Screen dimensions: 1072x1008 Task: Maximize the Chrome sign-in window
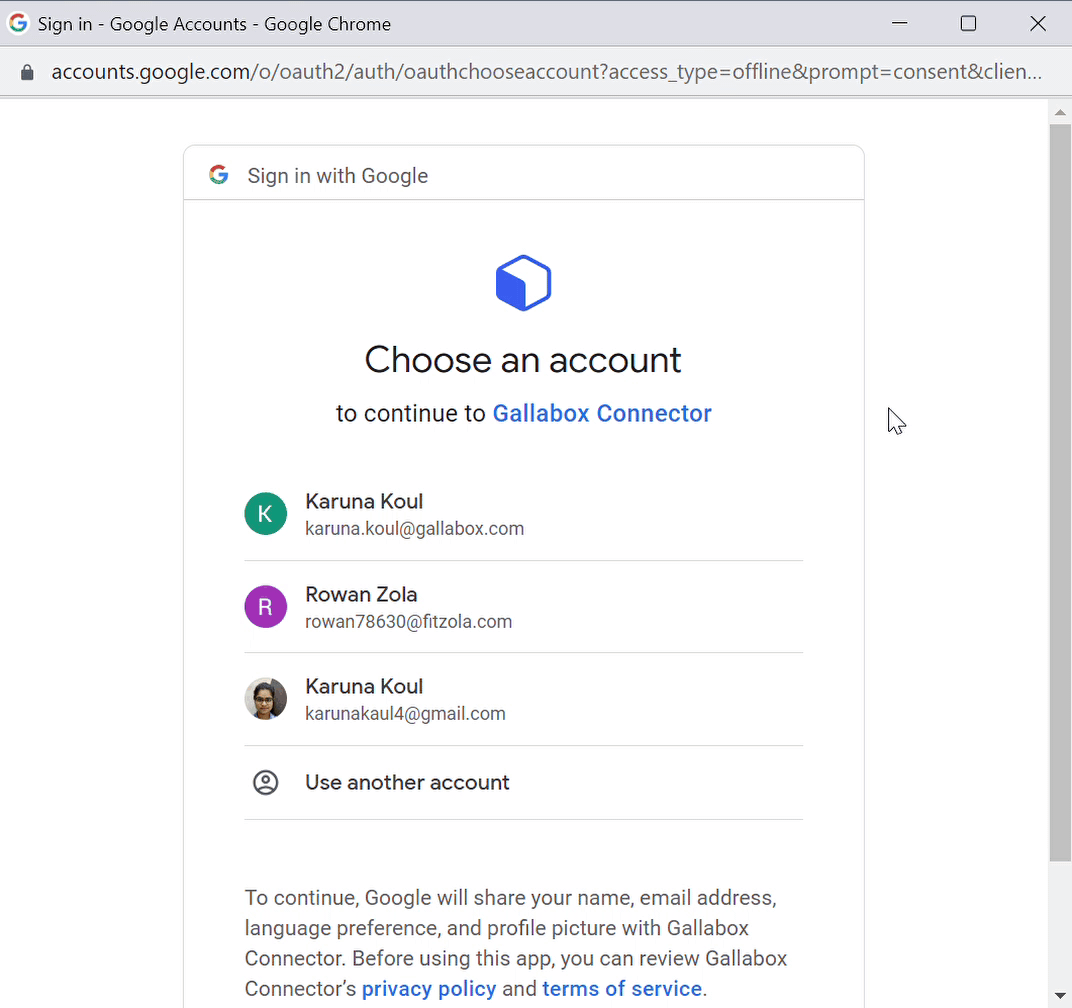[x=968, y=24]
